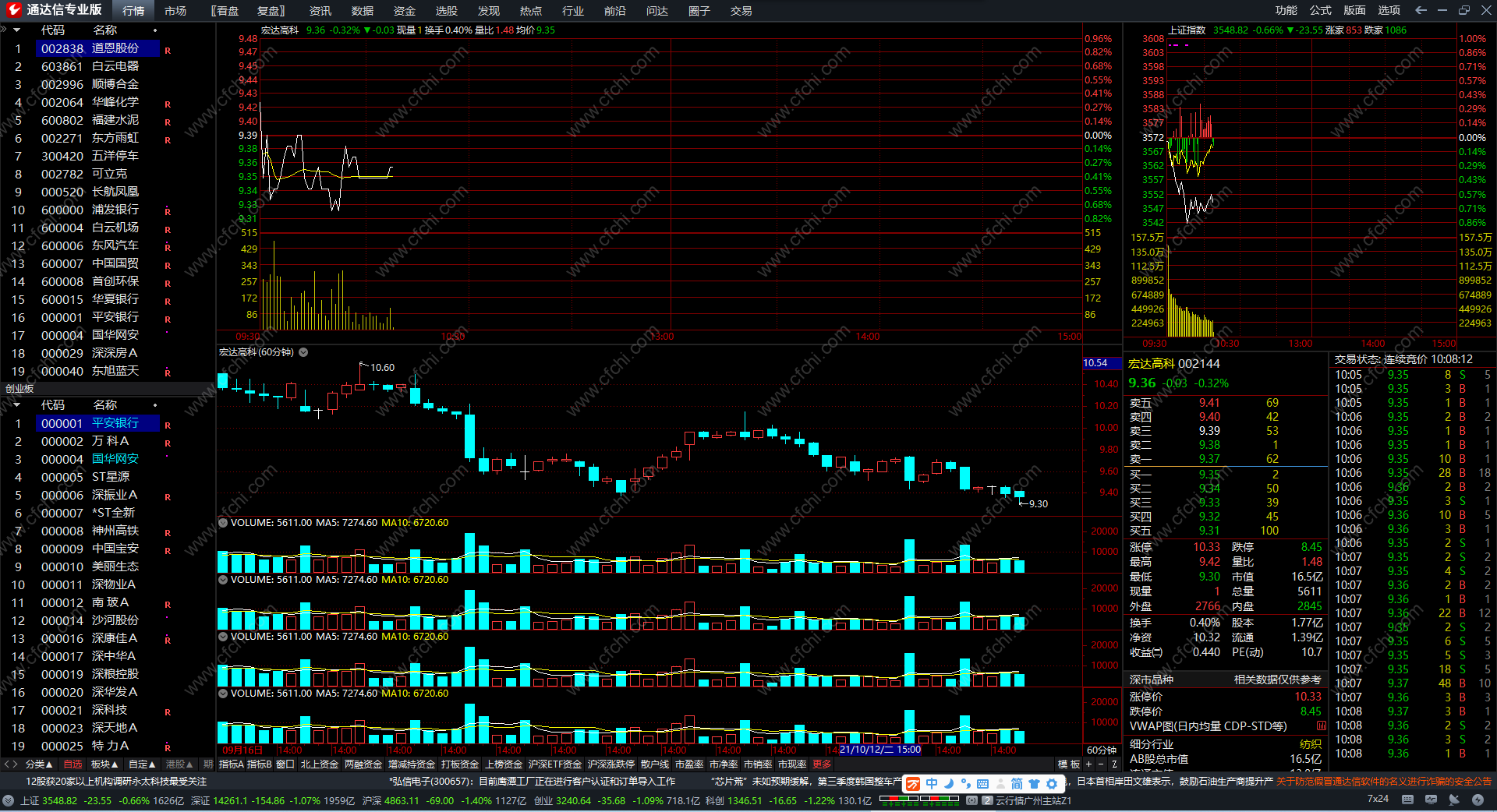Screen dimensions: 1497x812
Task: Open the 12股获20家以上机构调研 news link
Action: click(x=117, y=782)
